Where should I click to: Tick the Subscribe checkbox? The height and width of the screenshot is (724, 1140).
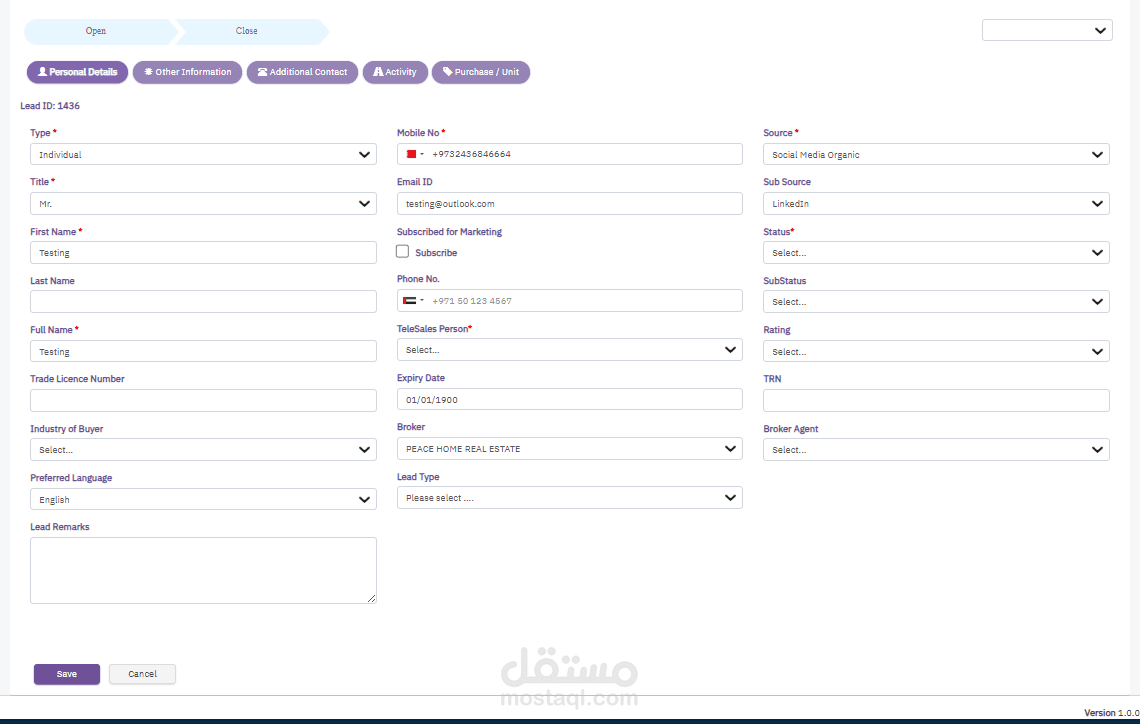(x=403, y=252)
